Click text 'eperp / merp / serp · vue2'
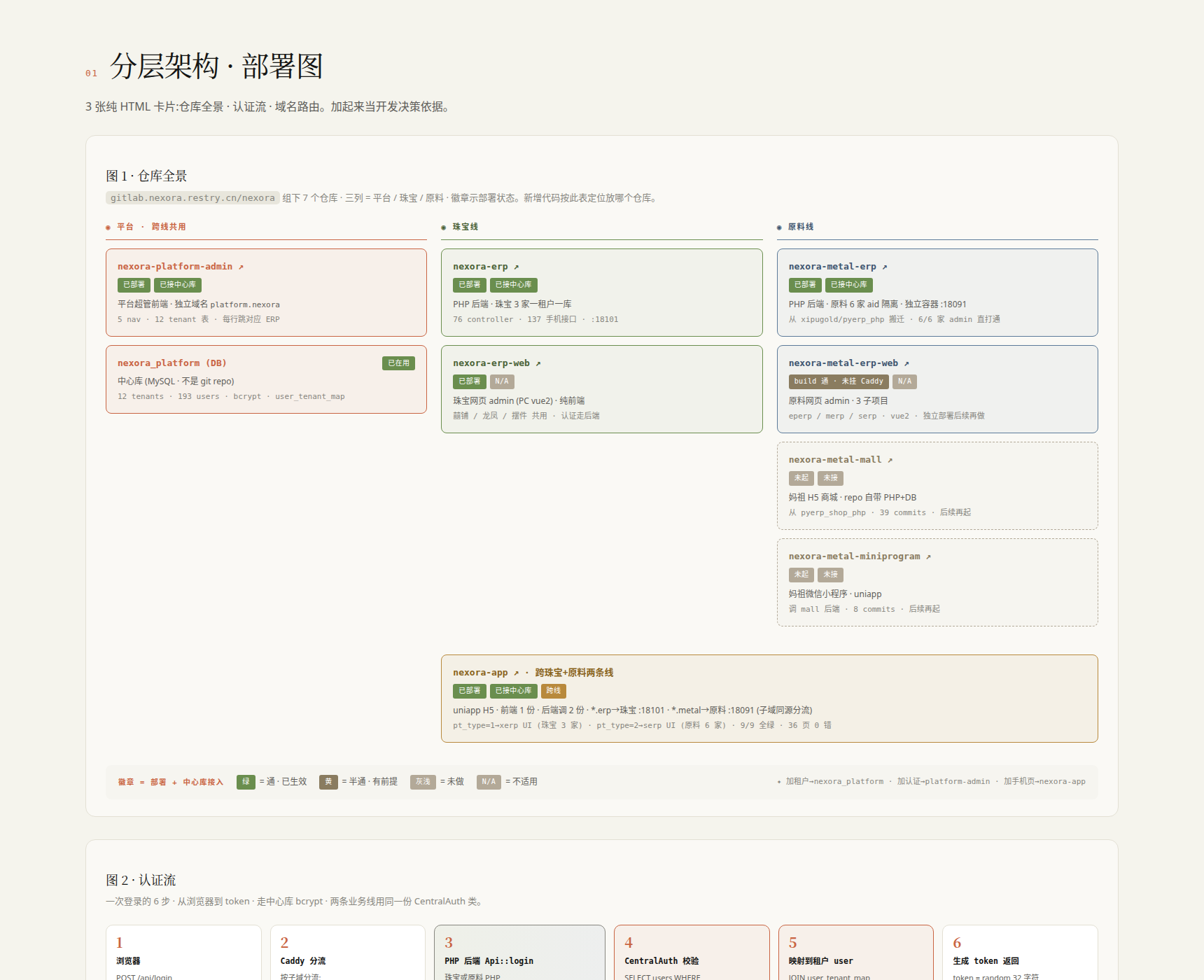 tap(849, 416)
